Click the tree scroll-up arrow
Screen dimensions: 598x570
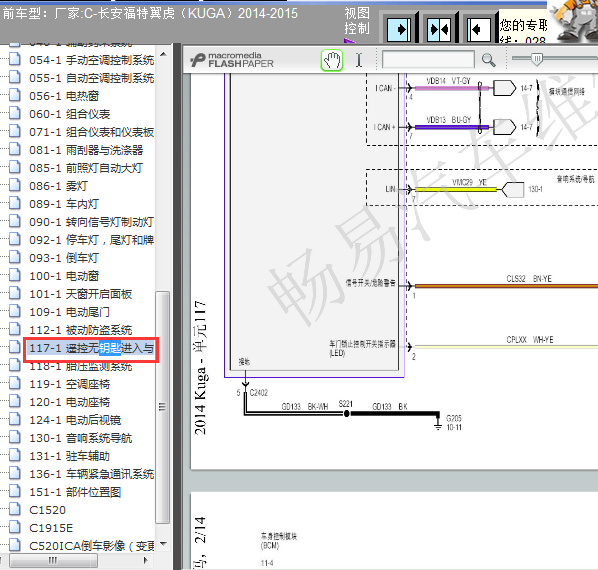click(x=163, y=54)
